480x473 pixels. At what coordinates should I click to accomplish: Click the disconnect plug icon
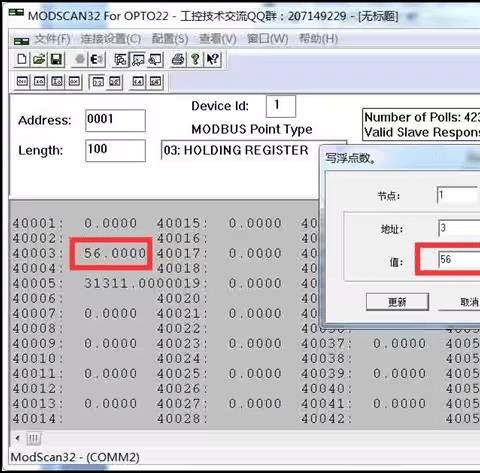pos(97,60)
